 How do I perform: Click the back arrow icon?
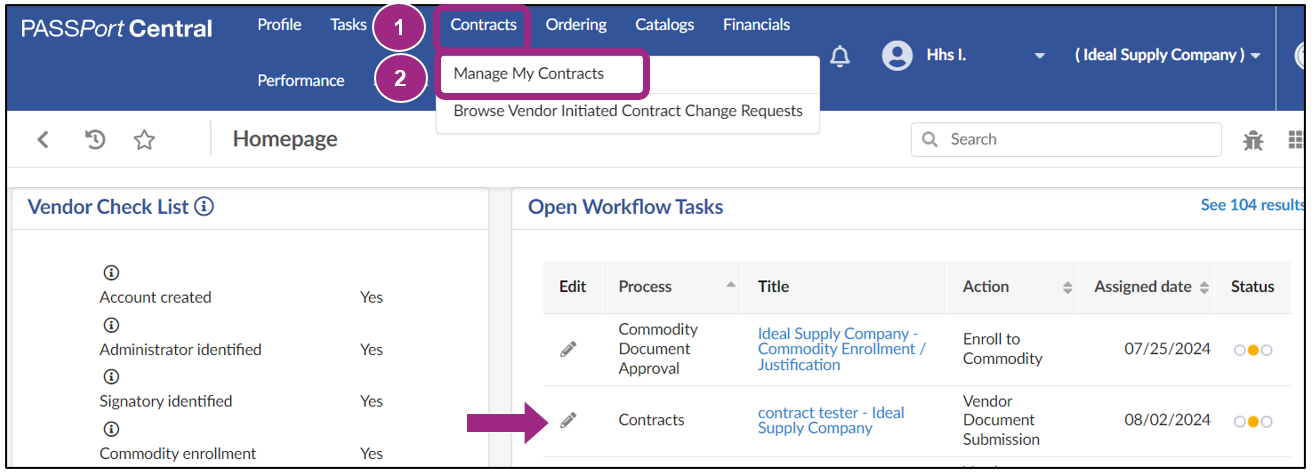pyautogui.click(x=43, y=140)
